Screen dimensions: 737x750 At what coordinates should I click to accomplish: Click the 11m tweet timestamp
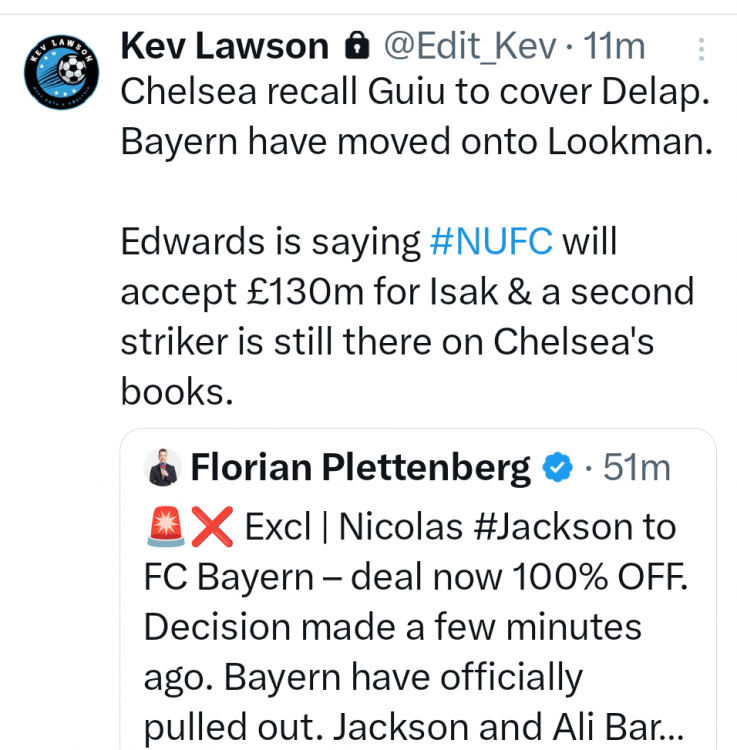point(614,45)
